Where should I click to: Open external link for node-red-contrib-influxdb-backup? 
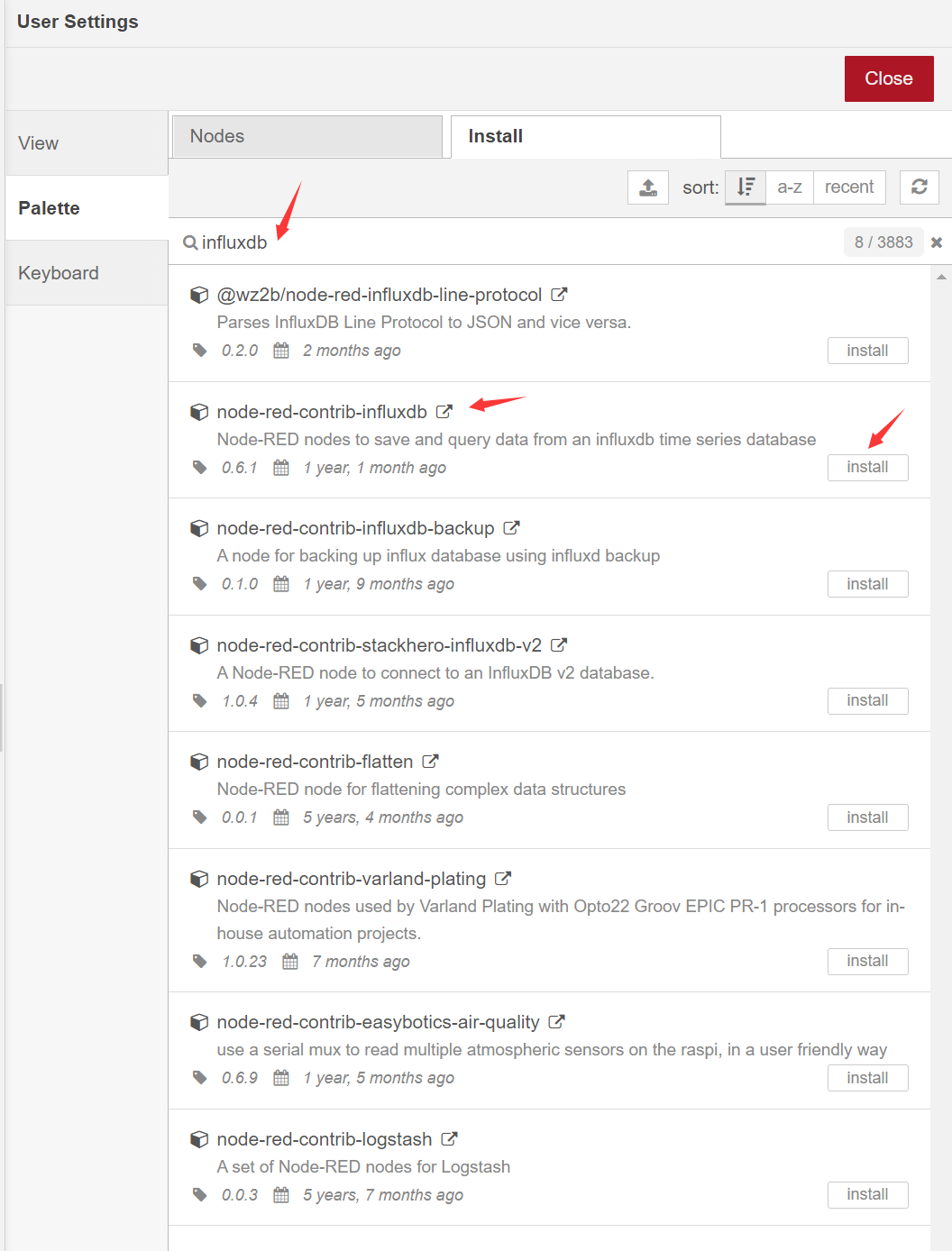tap(511, 528)
